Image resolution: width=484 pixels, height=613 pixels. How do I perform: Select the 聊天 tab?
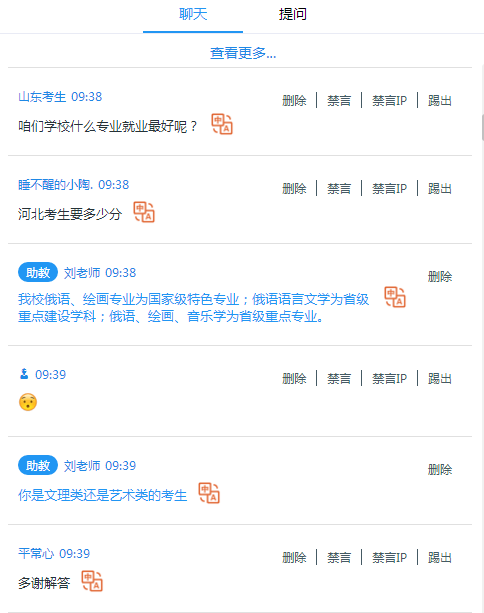coord(193,14)
